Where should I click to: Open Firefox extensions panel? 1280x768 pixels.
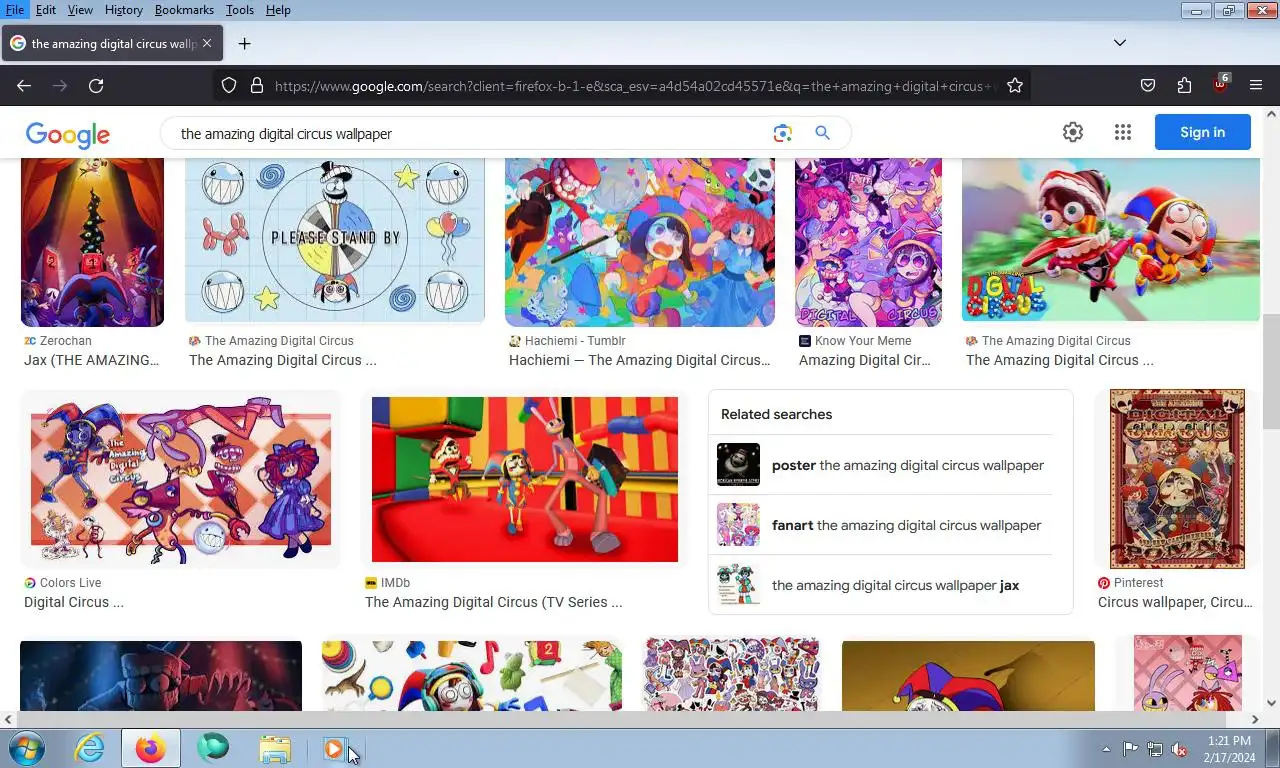1184,86
